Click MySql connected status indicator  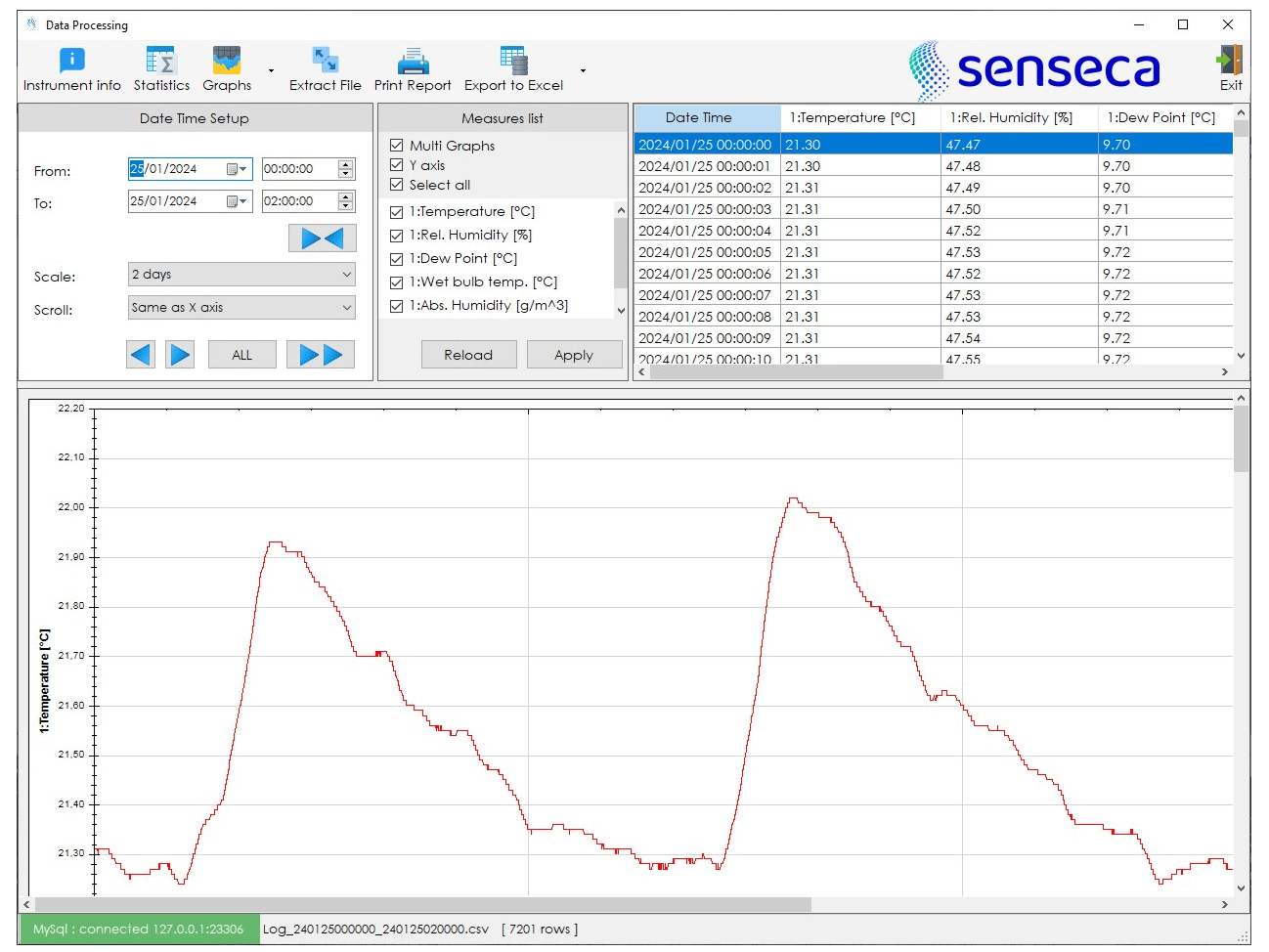139,930
